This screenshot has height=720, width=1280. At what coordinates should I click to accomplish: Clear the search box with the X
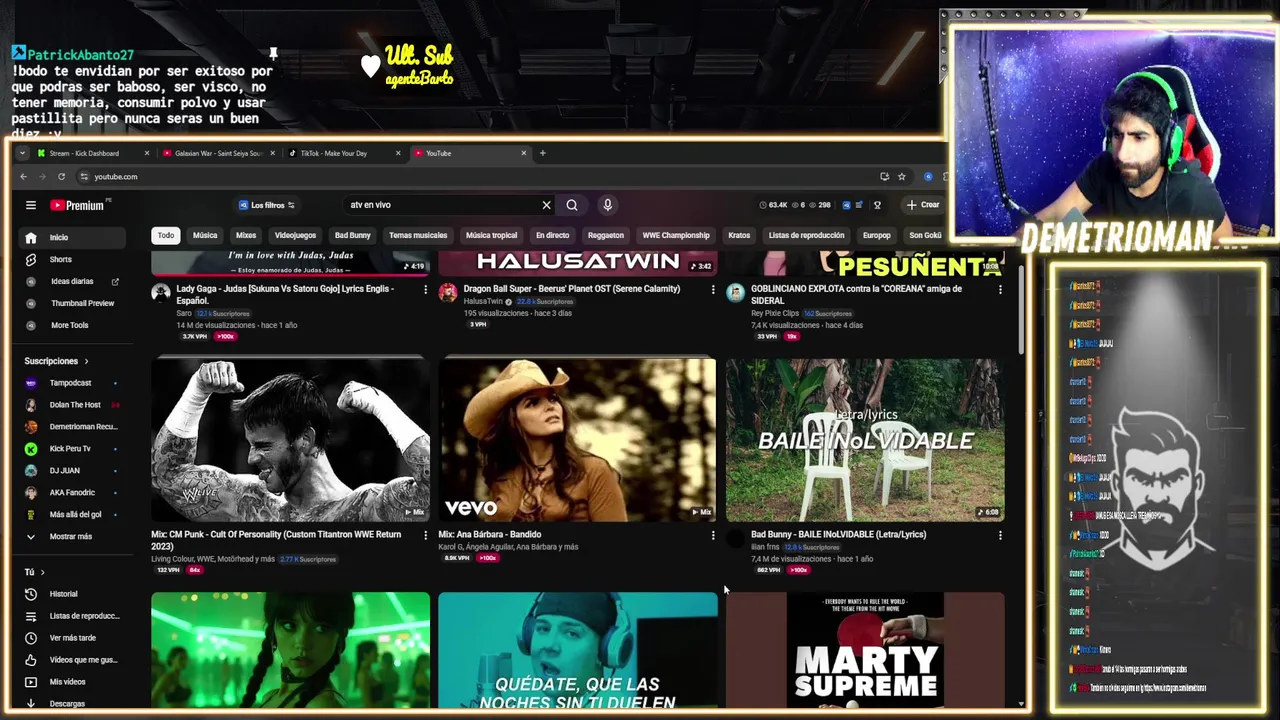coord(546,205)
